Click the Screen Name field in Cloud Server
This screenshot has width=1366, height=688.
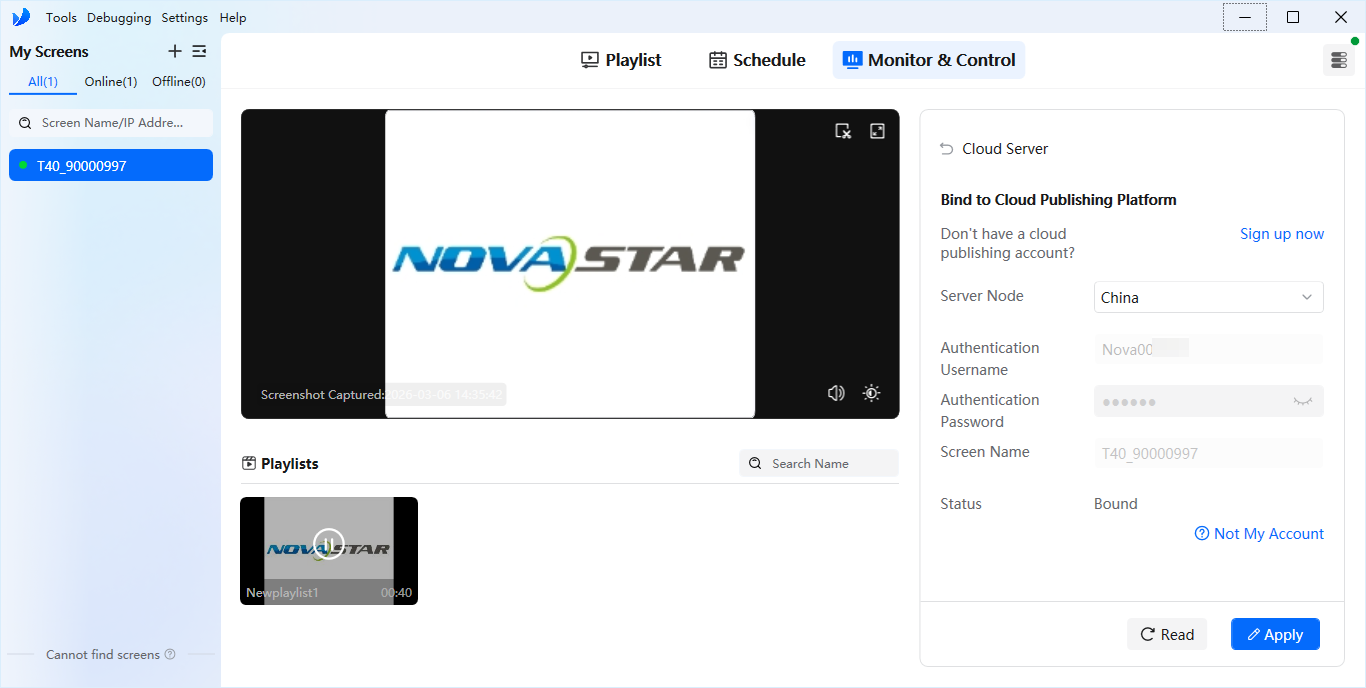pyautogui.click(x=1209, y=453)
